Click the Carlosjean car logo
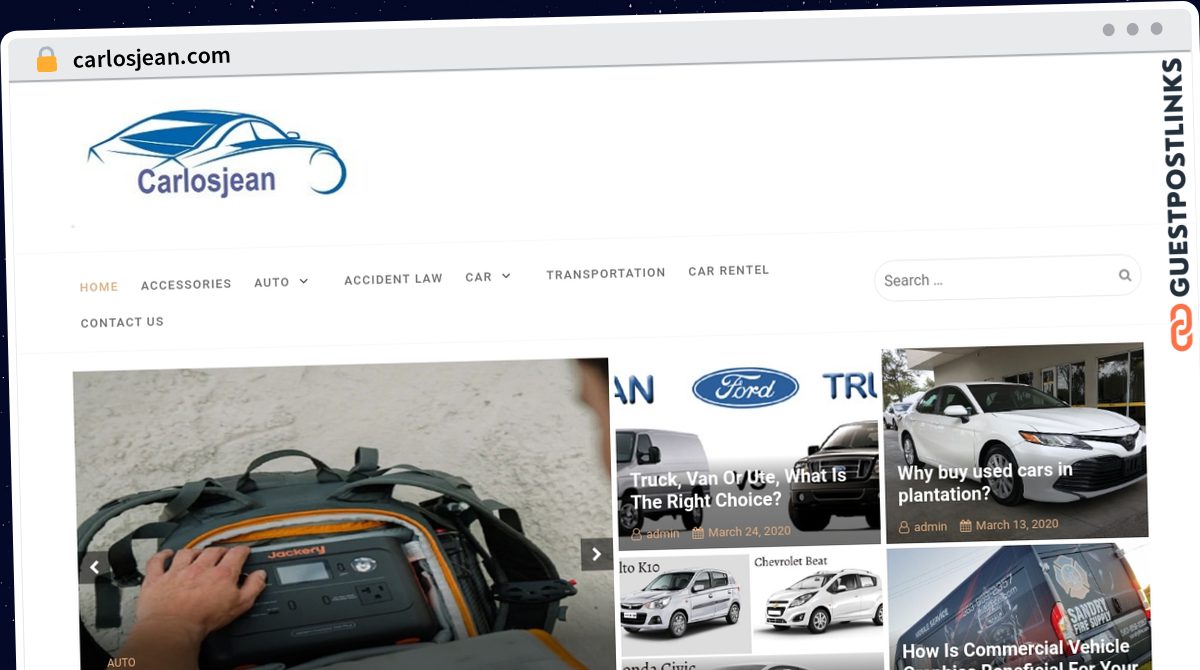Screen dimensions: 1200x670 tap(217, 152)
